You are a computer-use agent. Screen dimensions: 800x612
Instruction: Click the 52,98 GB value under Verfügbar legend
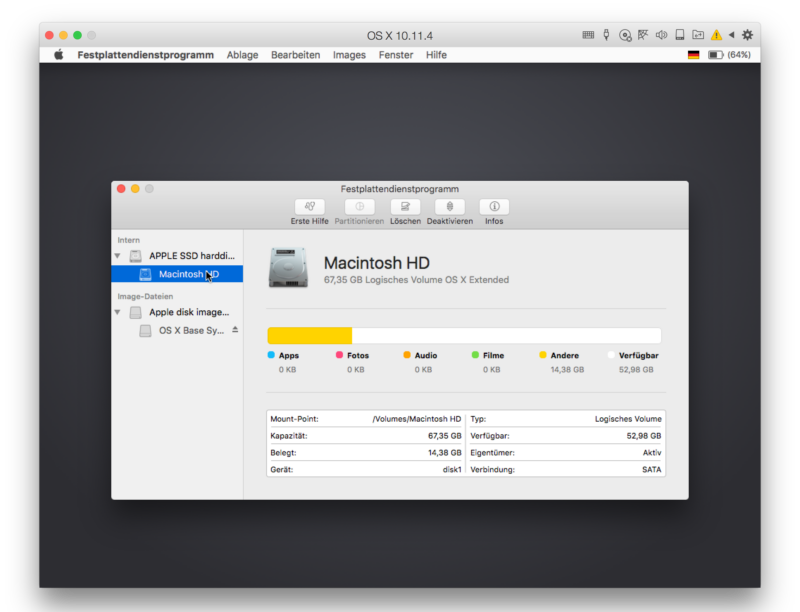click(636, 369)
